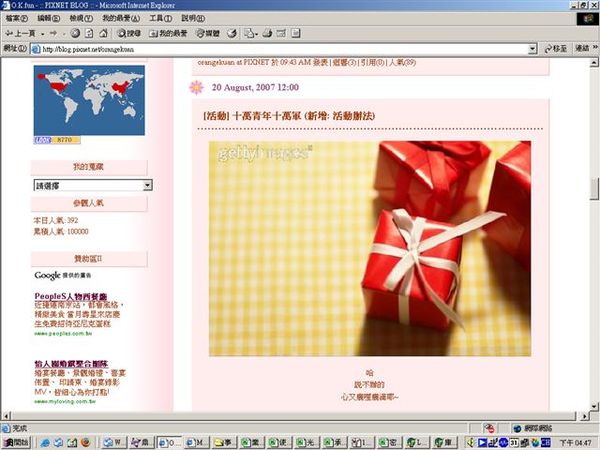The width and height of the screenshot is (600, 450).
Task: Click the horizontal scrollbar left arrow
Action: (x=6, y=416)
